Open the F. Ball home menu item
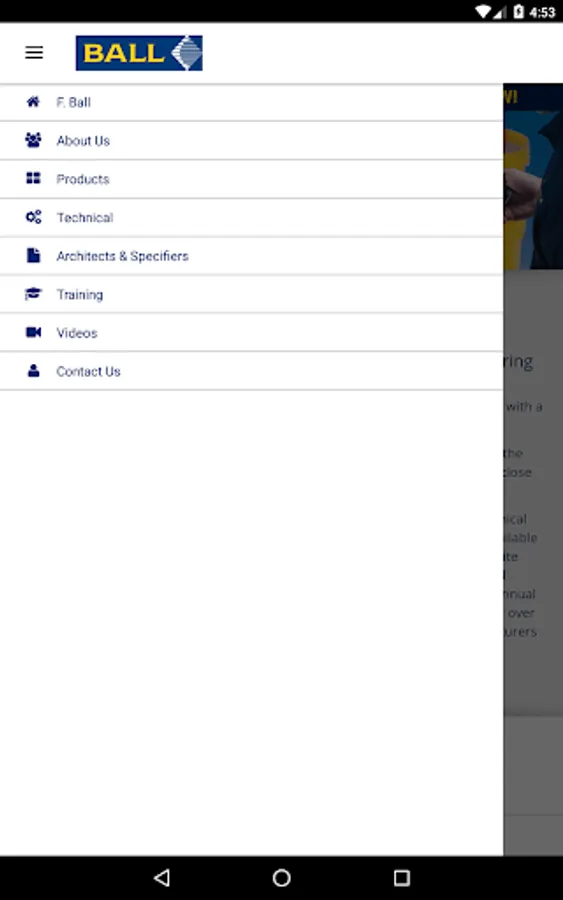 coord(251,103)
